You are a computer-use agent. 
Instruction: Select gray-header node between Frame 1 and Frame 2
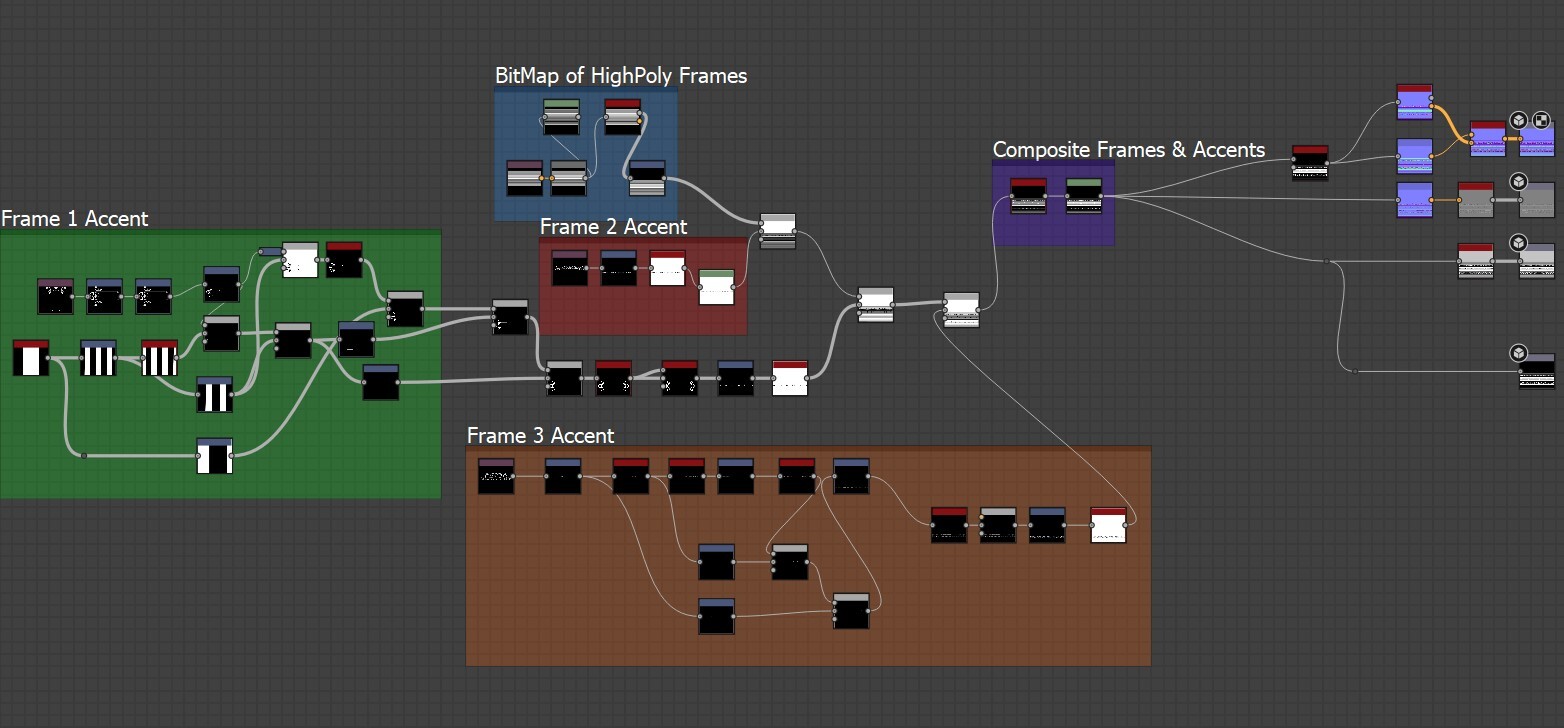510,317
